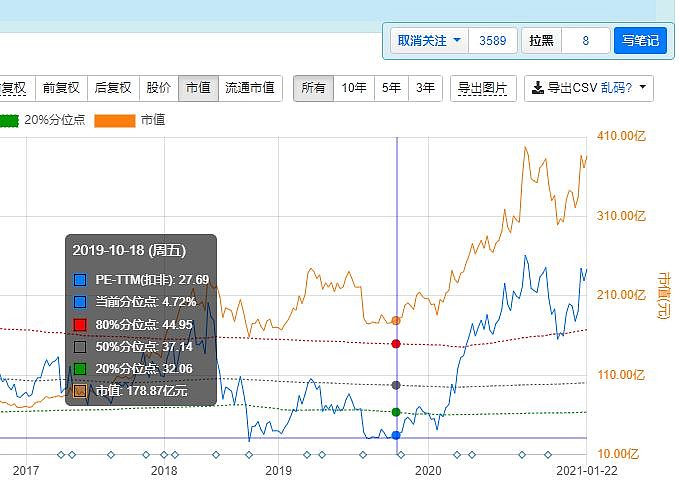Select the 3年 time range
This screenshot has height=498, width=679.
click(425, 88)
